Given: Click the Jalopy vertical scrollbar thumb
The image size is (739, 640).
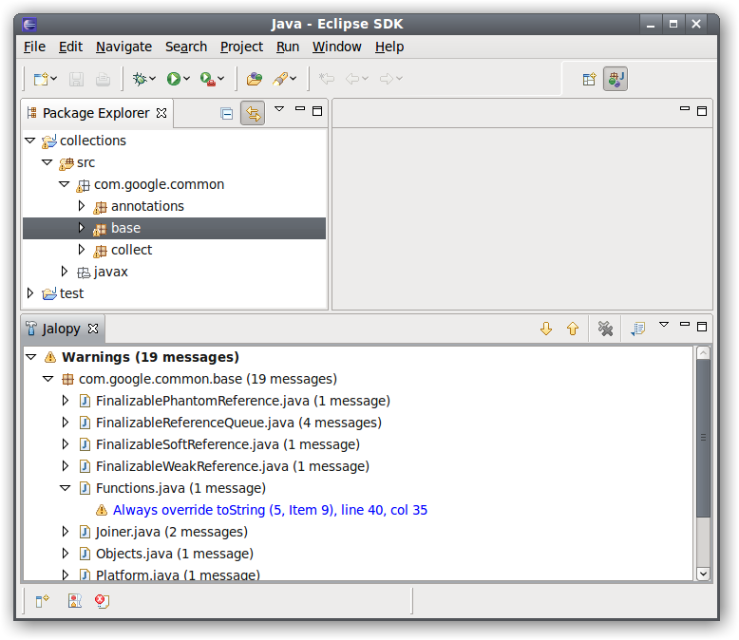Looking at the screenshot, I should pyautogui.click(x=703, y=437).
